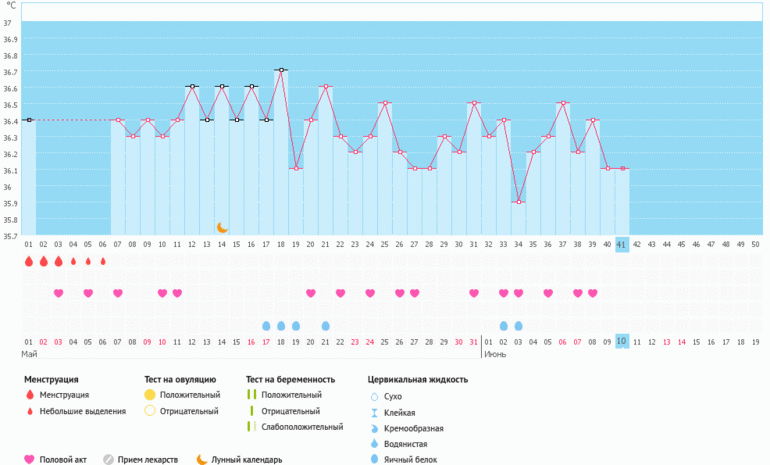Click the red drop icon next to Менструация legend
This screenshot has height=465, width=770.
[29, 395]
